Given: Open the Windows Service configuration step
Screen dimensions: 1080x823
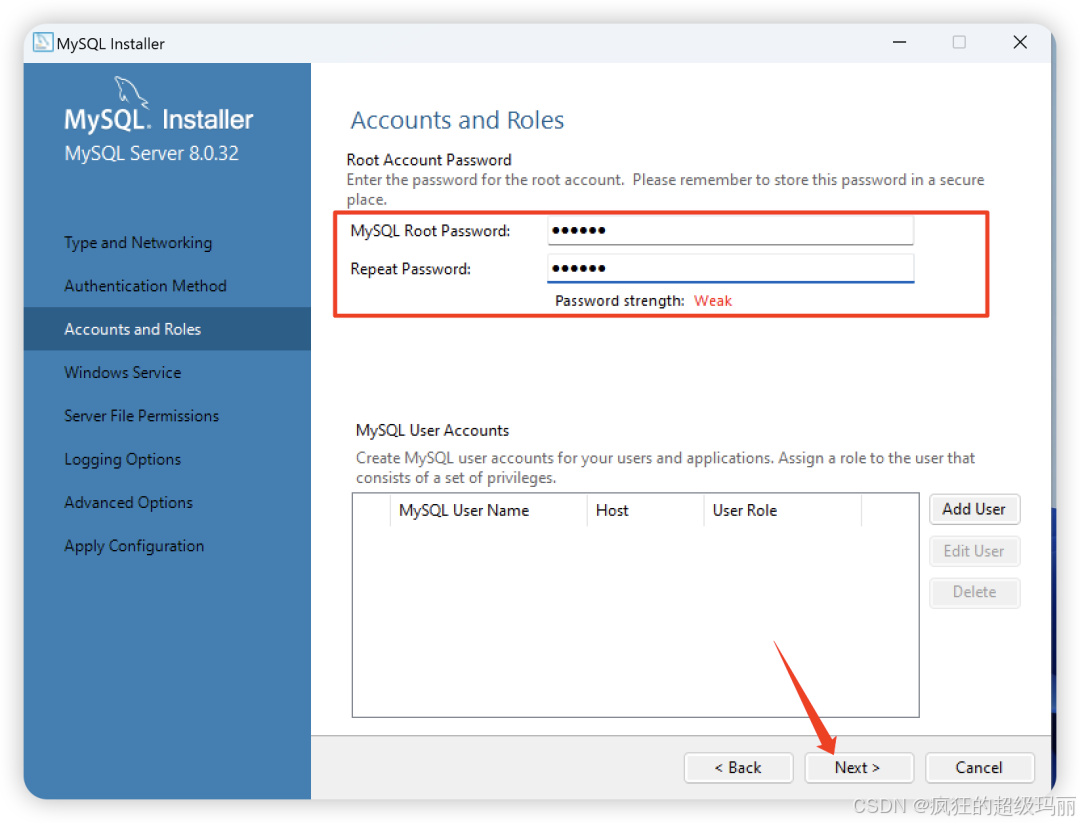Looking at the screenshot, I should pyautogui.click(x=122, y=372).
